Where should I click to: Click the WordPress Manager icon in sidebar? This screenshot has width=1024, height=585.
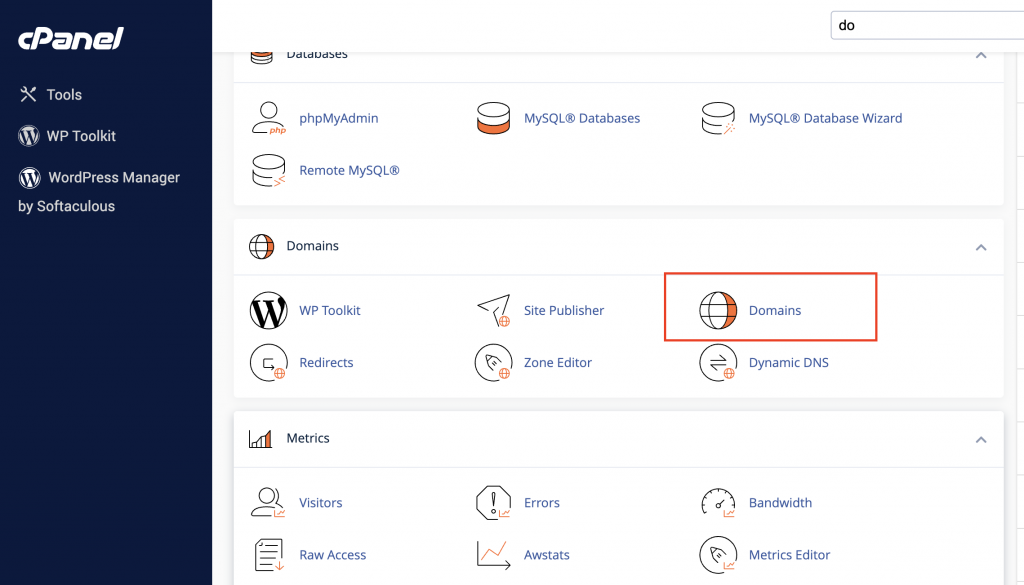(30, 178)
